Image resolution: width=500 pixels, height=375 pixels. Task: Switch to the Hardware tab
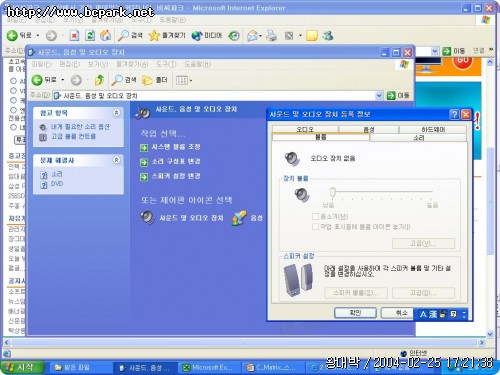[433, 129]
